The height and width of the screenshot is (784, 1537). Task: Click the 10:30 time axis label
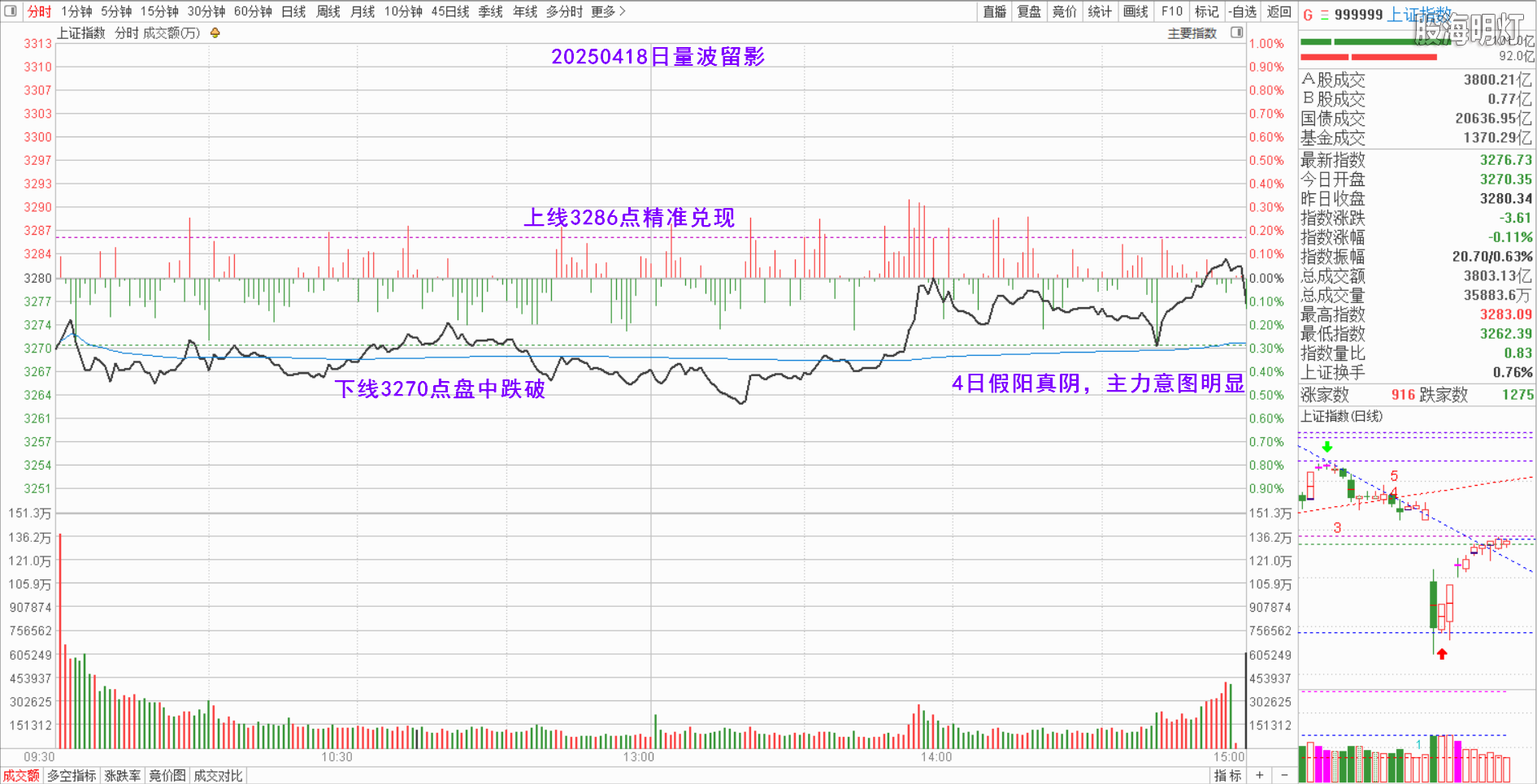[336, 757]
